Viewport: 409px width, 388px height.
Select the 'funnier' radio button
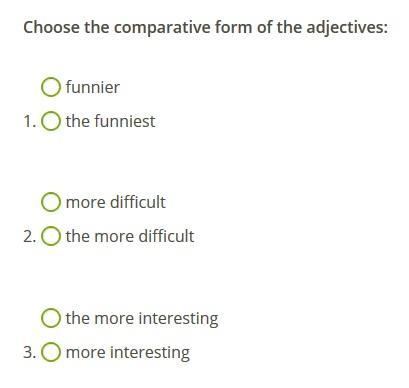click(x=51, y=87)
